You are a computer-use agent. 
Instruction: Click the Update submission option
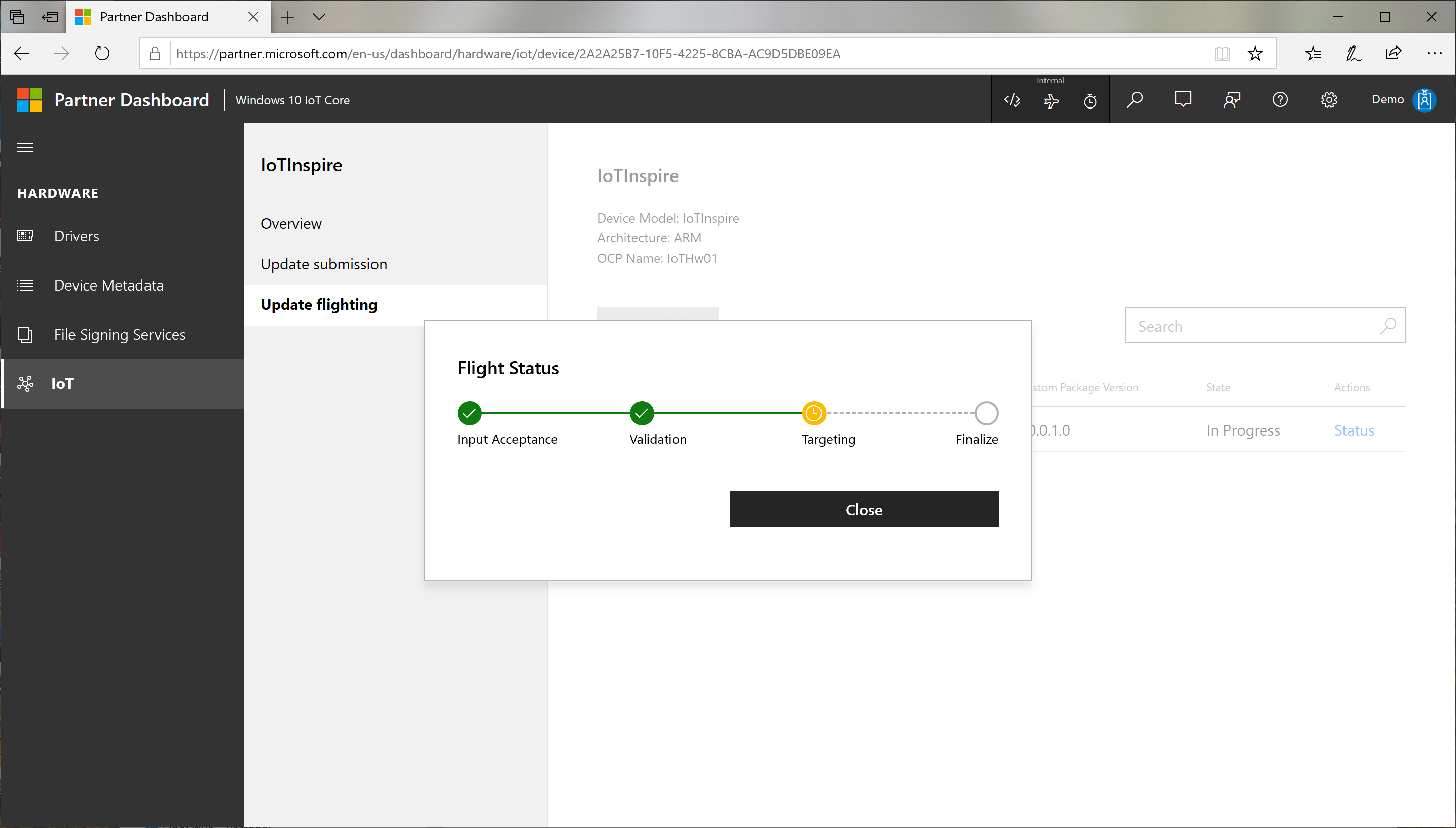[323, 262]
